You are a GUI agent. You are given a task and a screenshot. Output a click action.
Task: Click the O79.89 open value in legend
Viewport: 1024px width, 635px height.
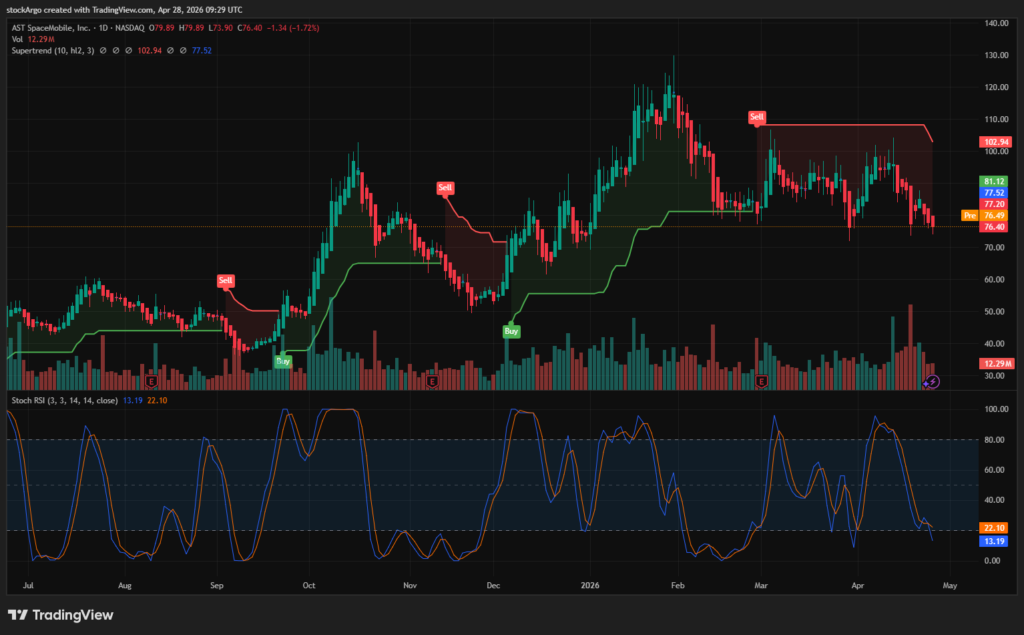tap(161, 28)
